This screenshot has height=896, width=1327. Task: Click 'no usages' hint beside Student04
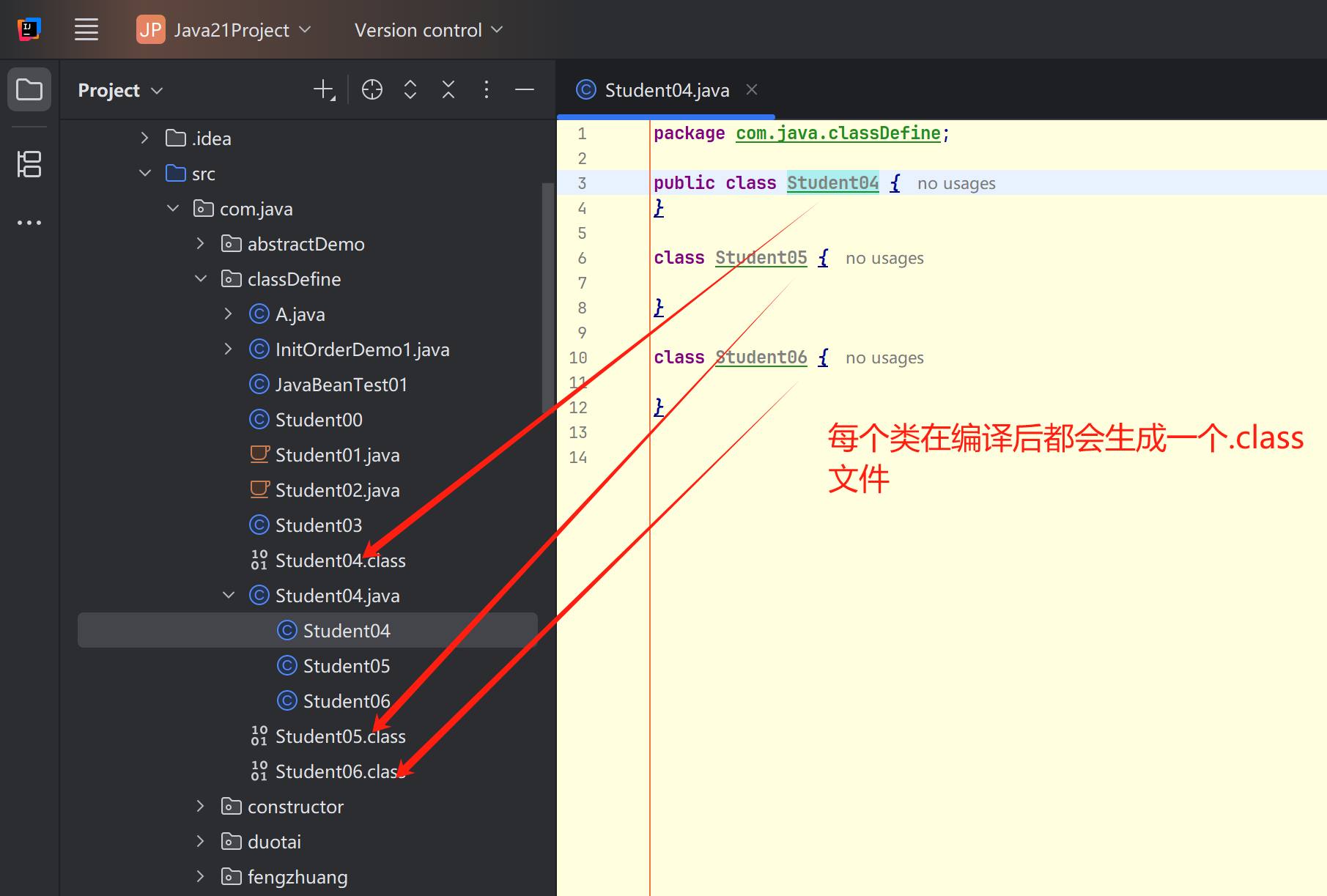pyautogui.click(x=956, y=184)
